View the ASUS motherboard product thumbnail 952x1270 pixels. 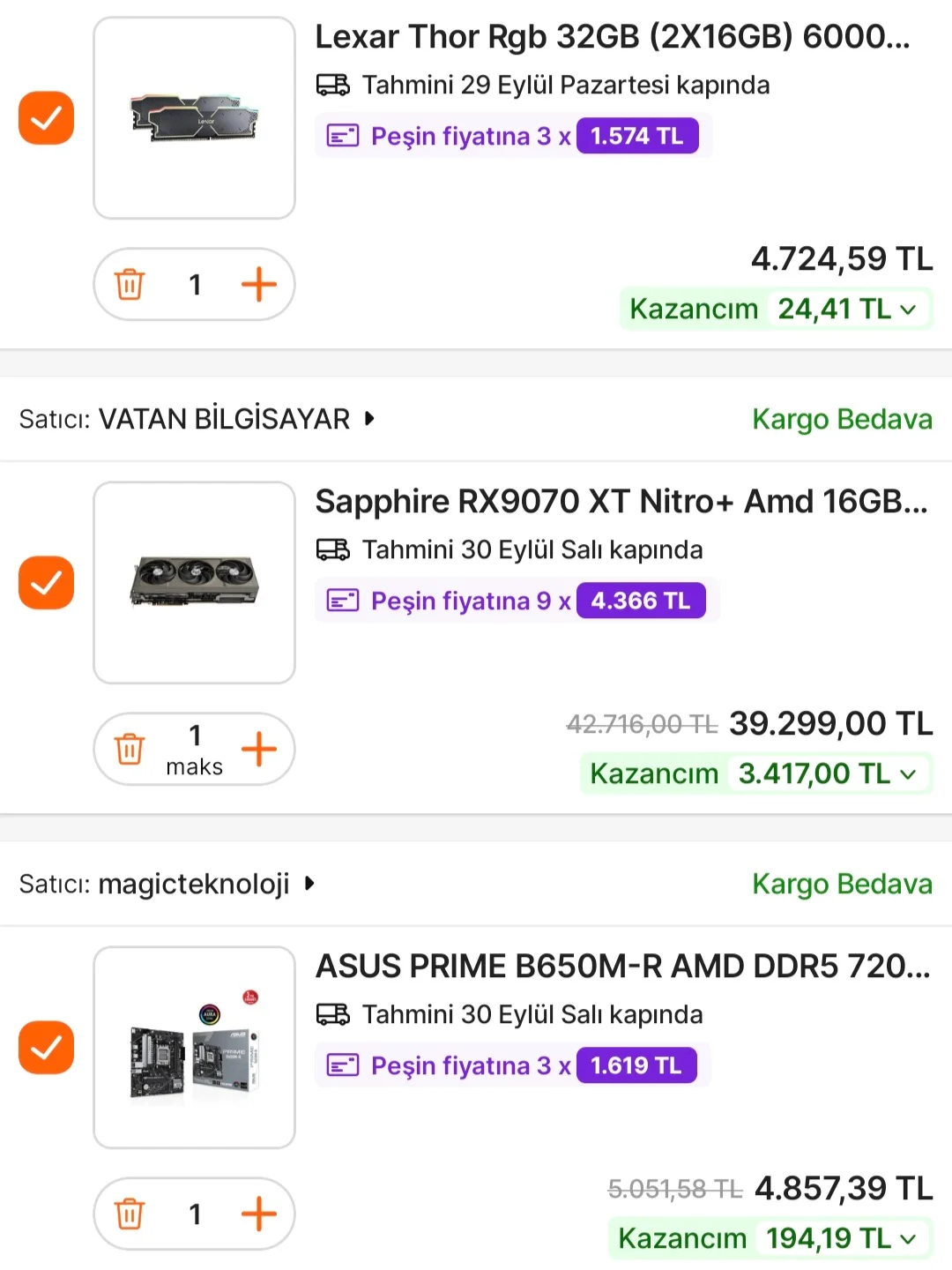click(x=194, y=1047)
